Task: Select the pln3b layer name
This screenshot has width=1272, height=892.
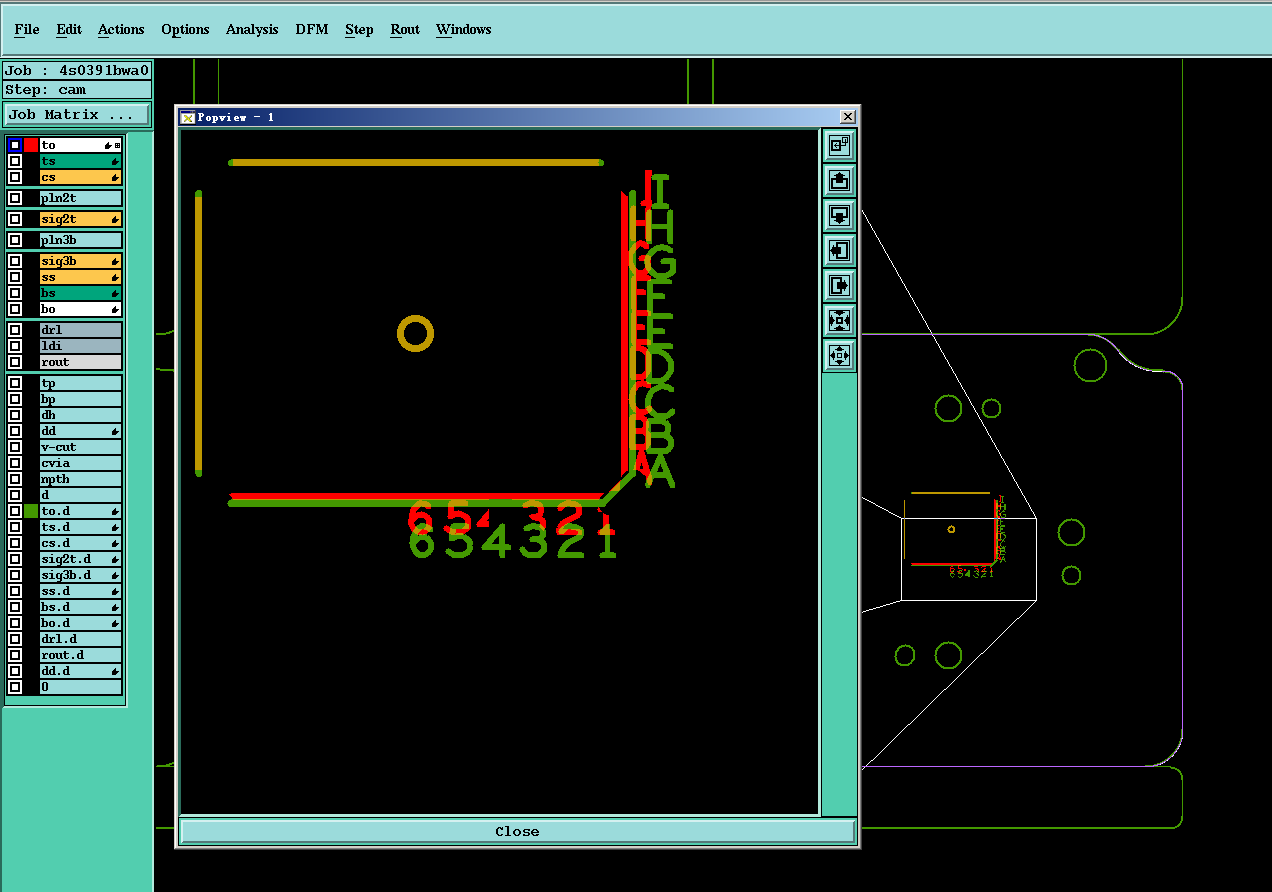Action: coord(81,240)
